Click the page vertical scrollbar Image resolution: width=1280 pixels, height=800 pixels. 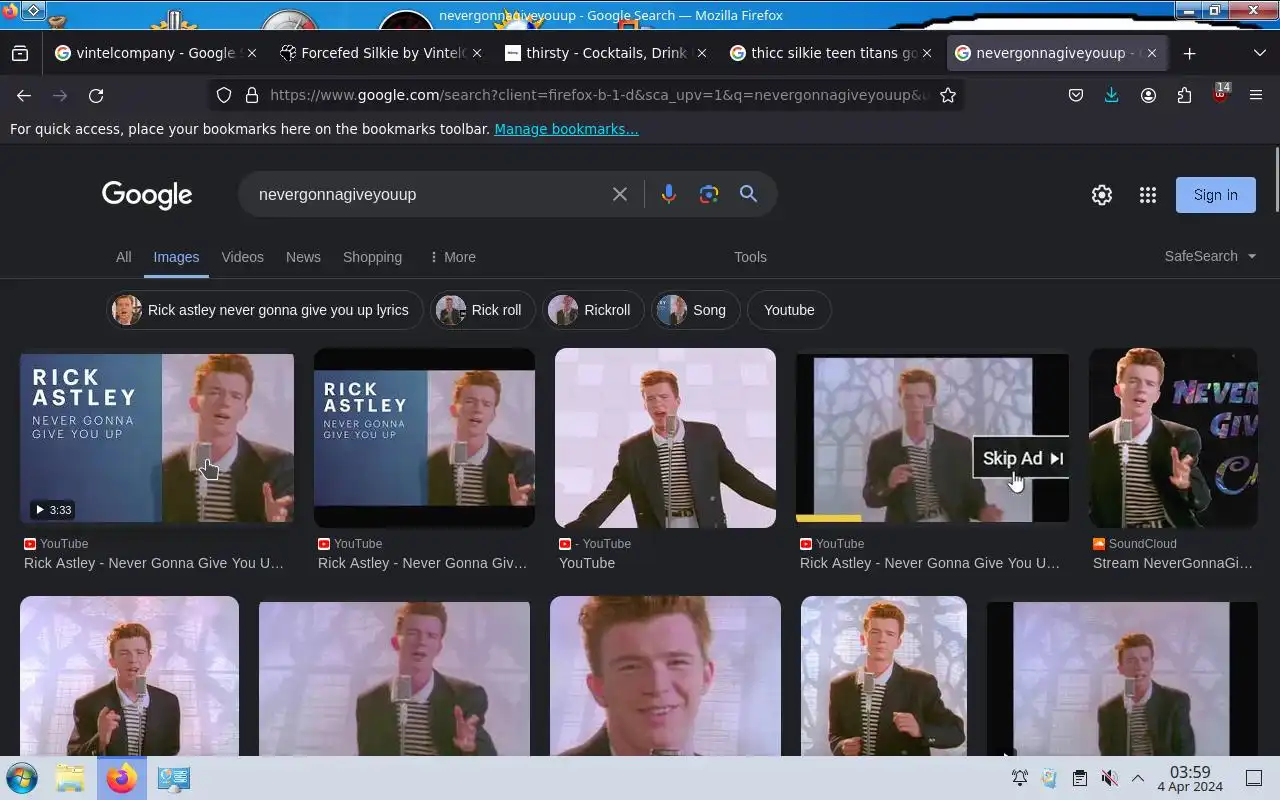click(x=1276, y=180)
